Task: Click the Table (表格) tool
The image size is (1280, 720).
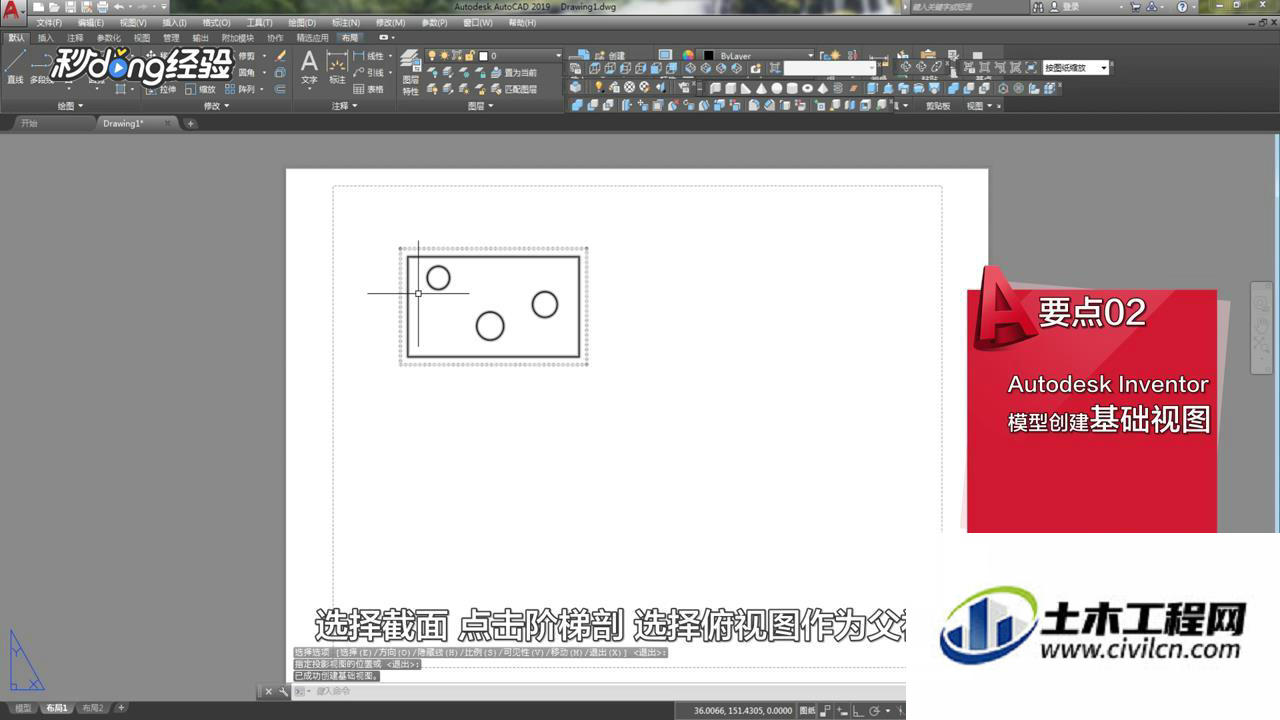Action: point(368,89)
